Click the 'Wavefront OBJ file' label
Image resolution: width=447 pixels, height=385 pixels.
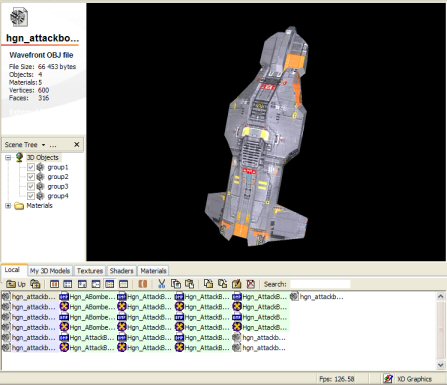tap(41, 55)
